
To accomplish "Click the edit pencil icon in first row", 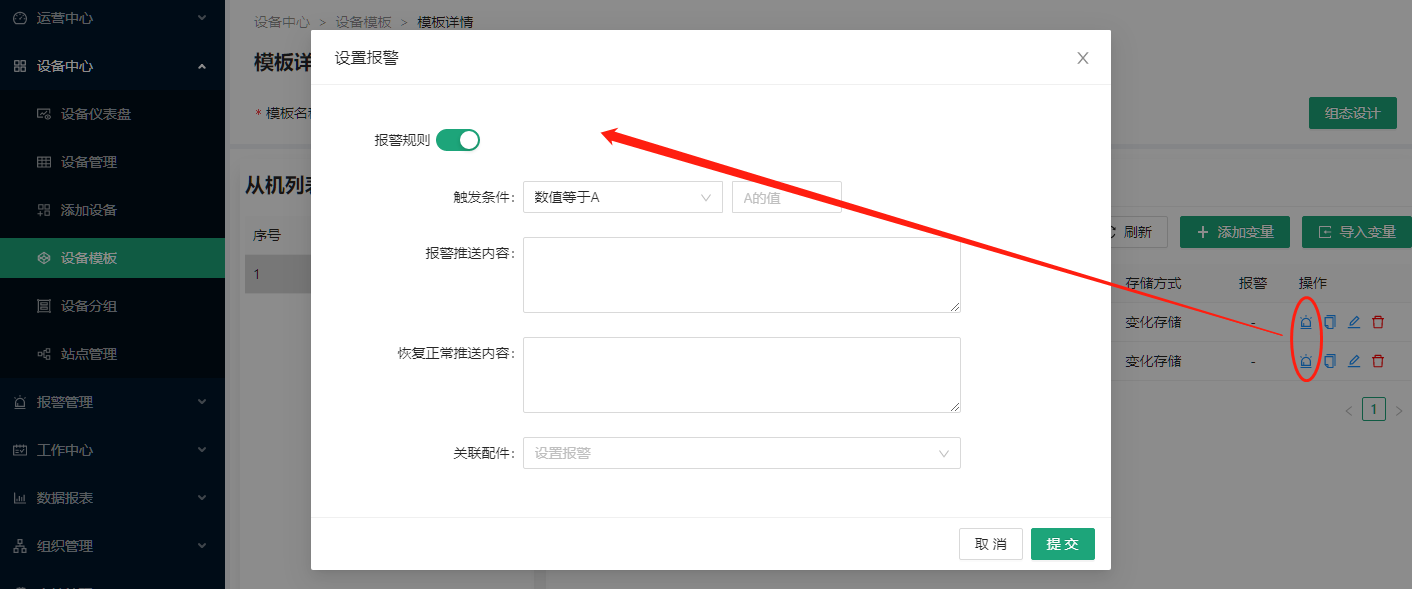I will 1354,322.
